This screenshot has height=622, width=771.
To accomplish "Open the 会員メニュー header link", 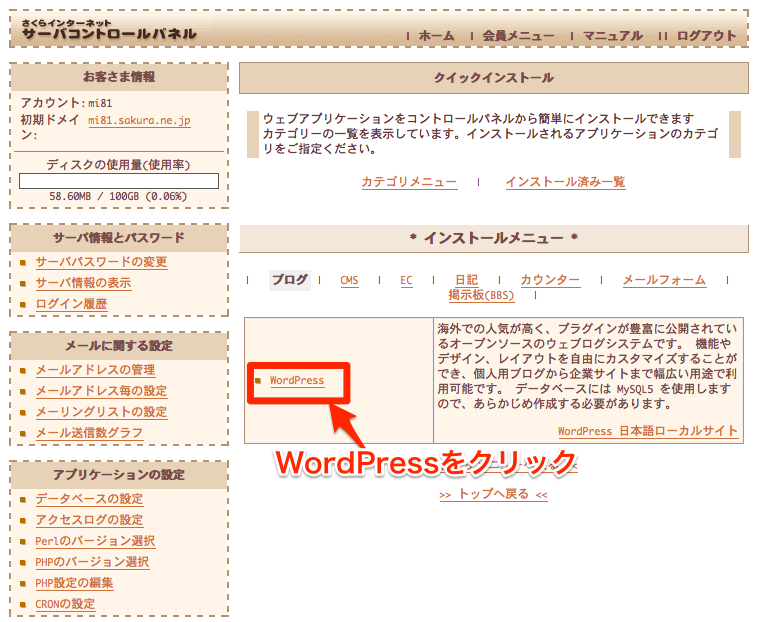I will (x=518, y=36).
